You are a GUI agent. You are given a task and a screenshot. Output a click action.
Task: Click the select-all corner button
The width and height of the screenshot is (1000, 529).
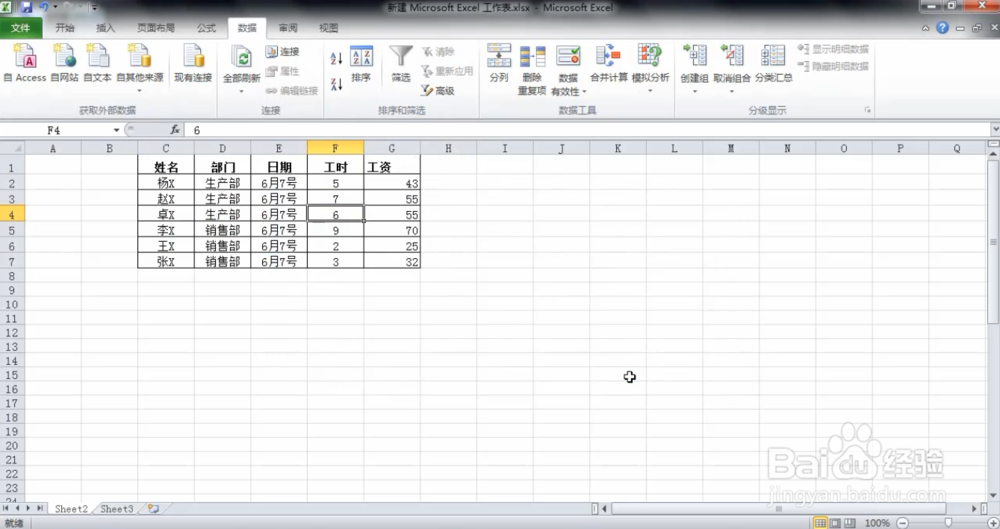[x=12, y=148]
